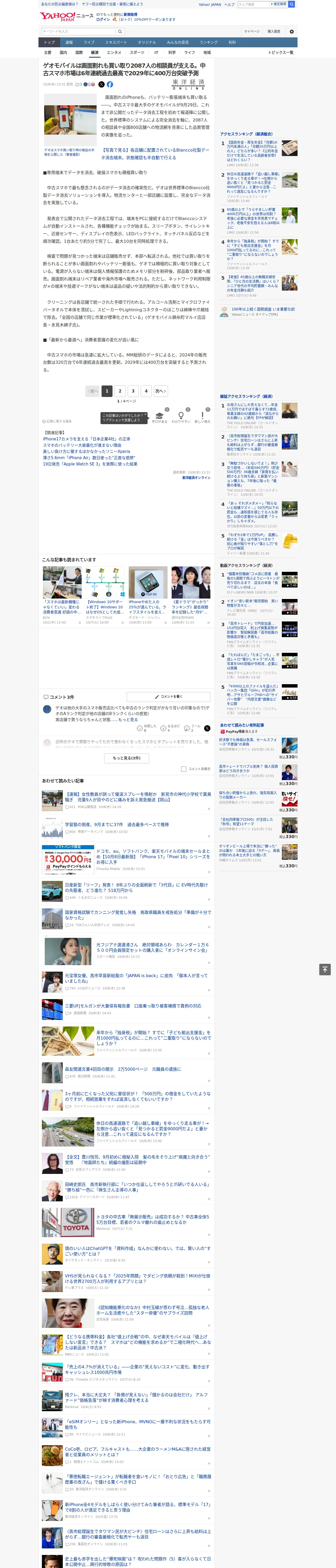The image size is (336, 1568).
Task: Open the 国内 category tab
Action: [63, 52]
